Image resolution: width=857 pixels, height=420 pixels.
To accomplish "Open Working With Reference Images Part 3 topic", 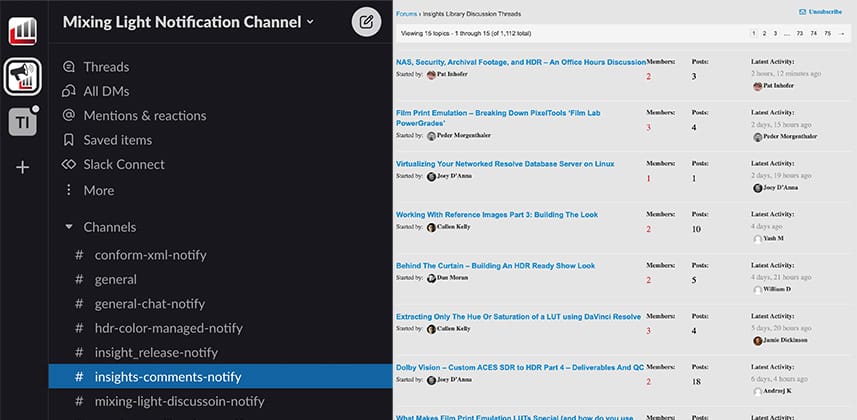I will [497, 215].
